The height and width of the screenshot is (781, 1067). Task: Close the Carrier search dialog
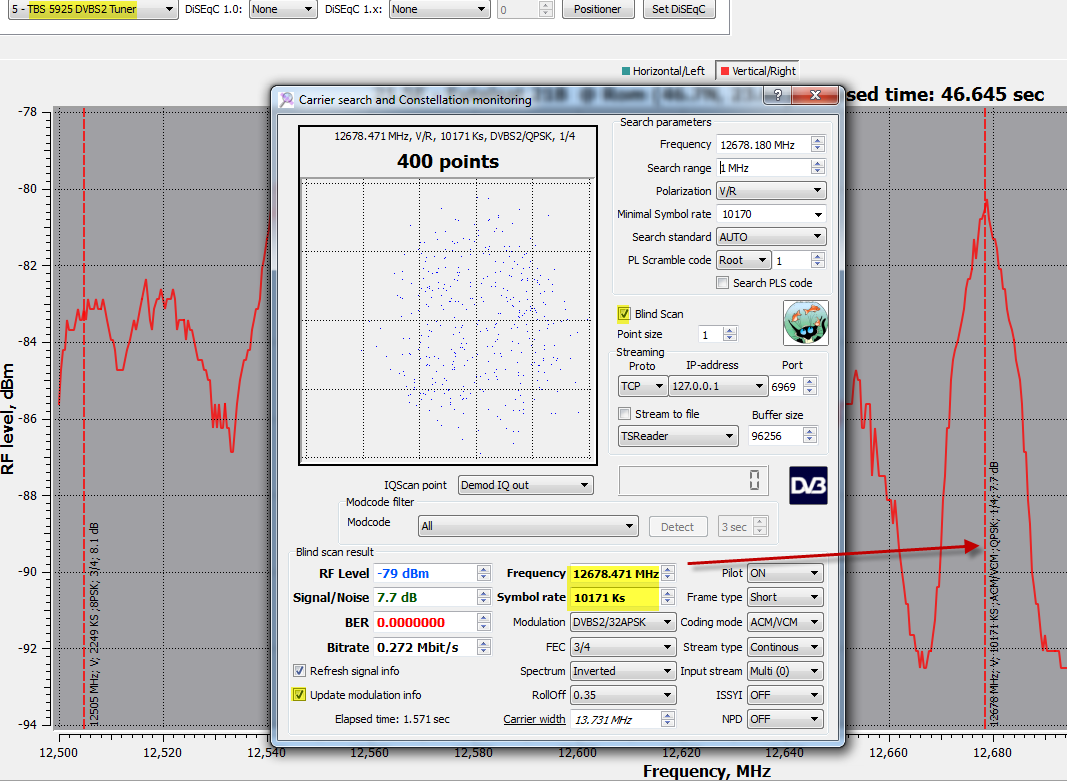click(815, 95)
